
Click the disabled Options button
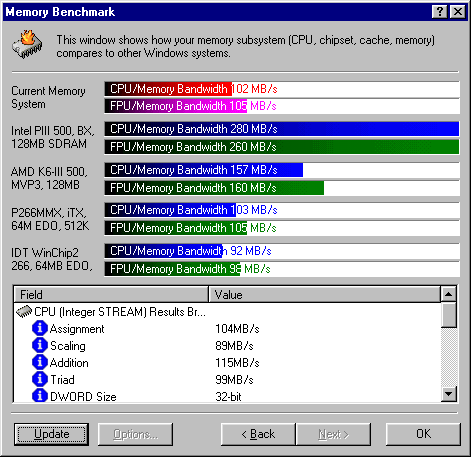[135, 434]
